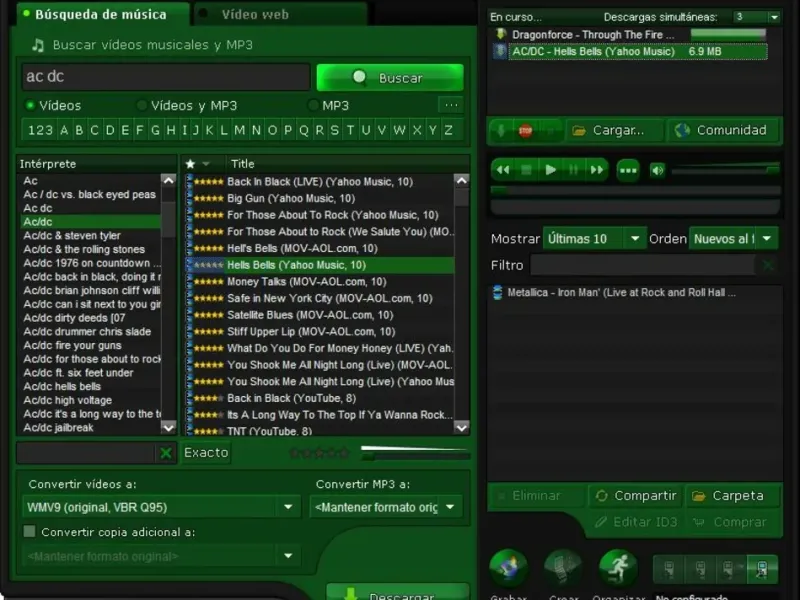This screenshot has width=800, height=600.
Task: Open the three-dots player options button
Action: [628, 170]
